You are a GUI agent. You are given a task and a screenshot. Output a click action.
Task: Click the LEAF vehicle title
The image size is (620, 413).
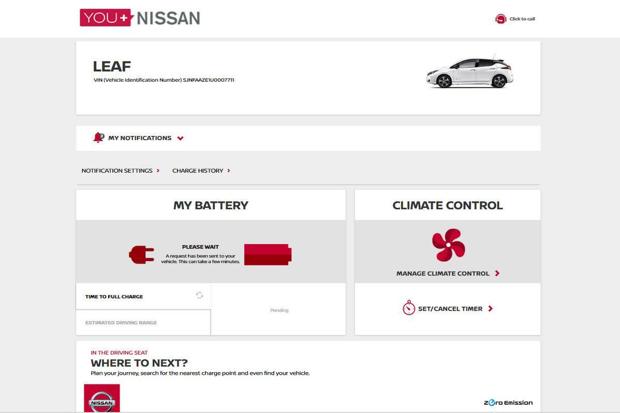point(112,66)
